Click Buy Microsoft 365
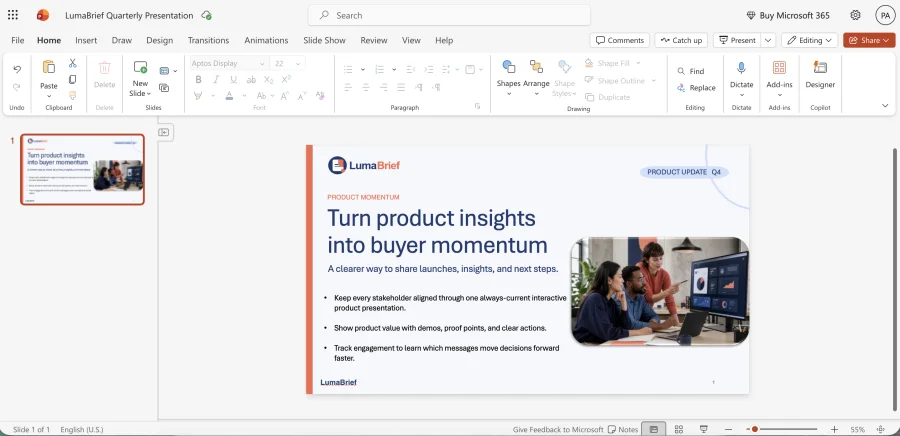The image size is (900, 436). tap(788, 15)
